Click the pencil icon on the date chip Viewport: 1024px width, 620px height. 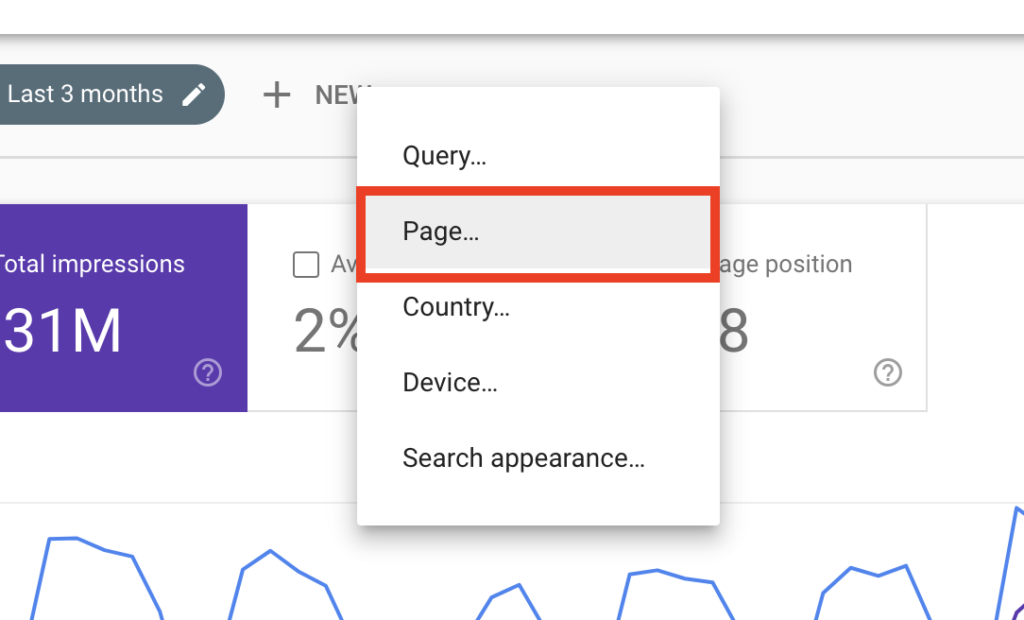(193, 95)
